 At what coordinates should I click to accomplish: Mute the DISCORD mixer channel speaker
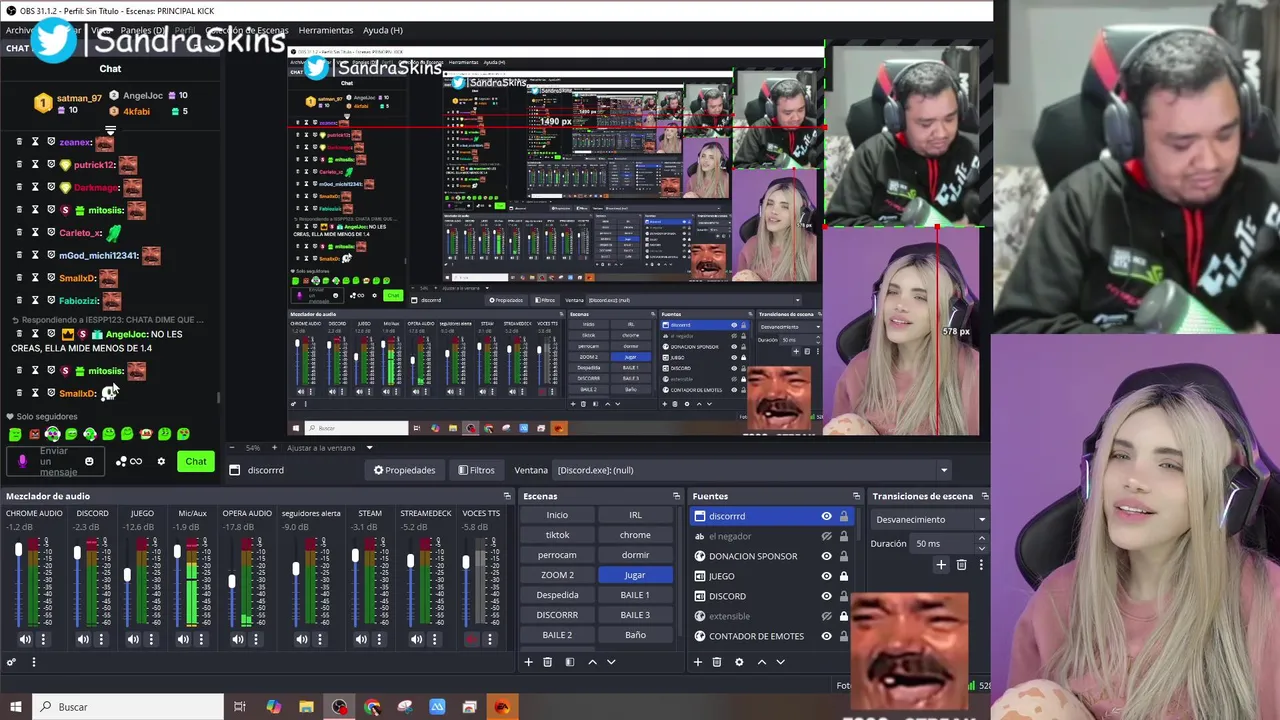point(83,639)
